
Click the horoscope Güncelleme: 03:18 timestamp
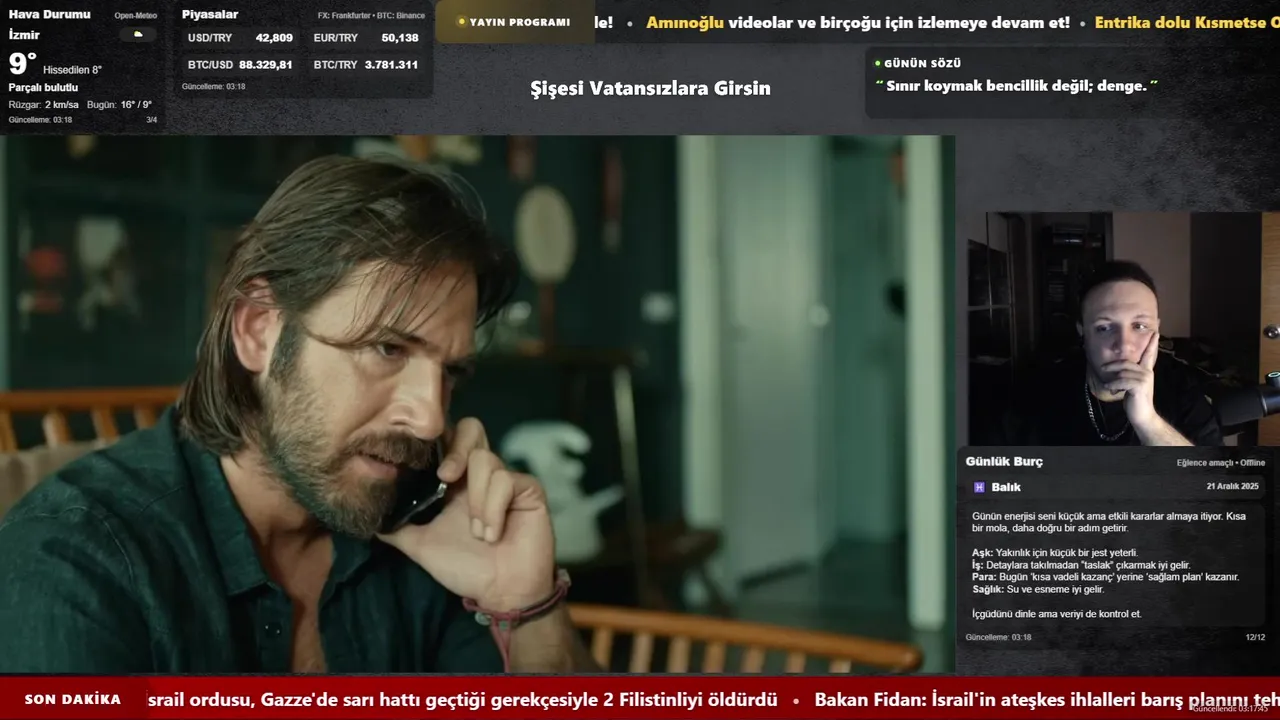[998, 637]
